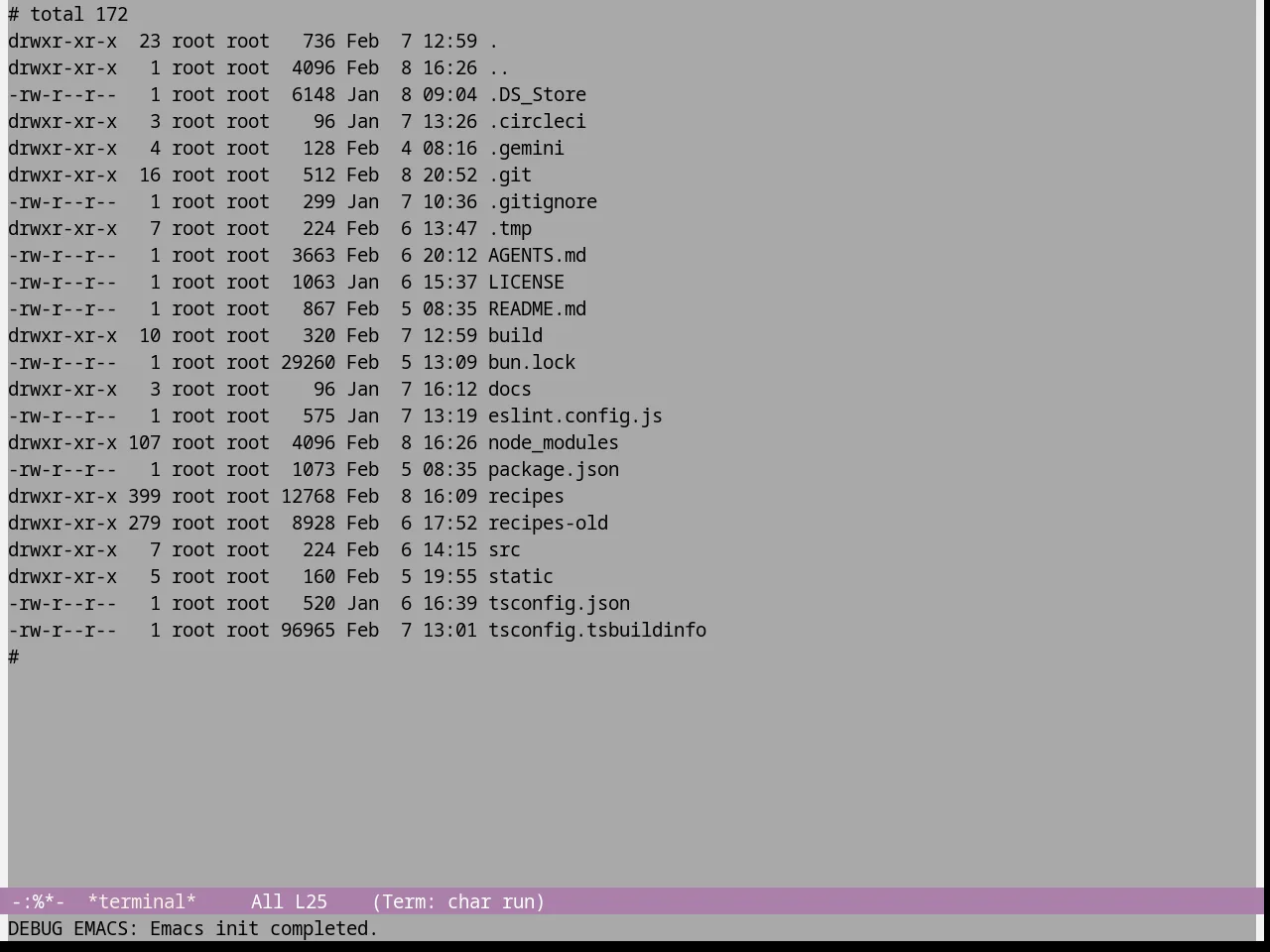Click the 8928 size value for recipes-old

(x=314, y=523)
